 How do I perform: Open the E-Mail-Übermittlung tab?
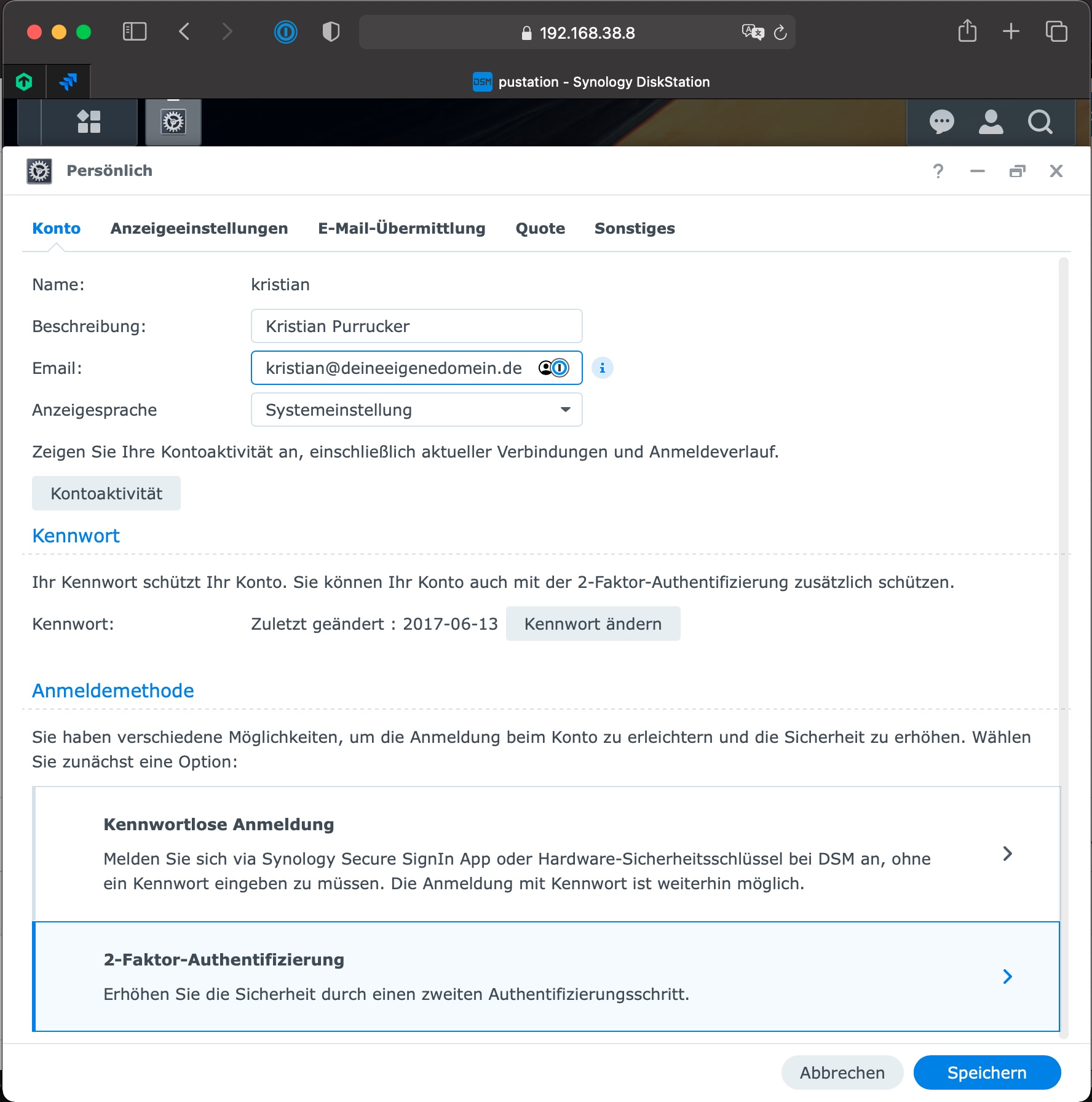point(402,228)
